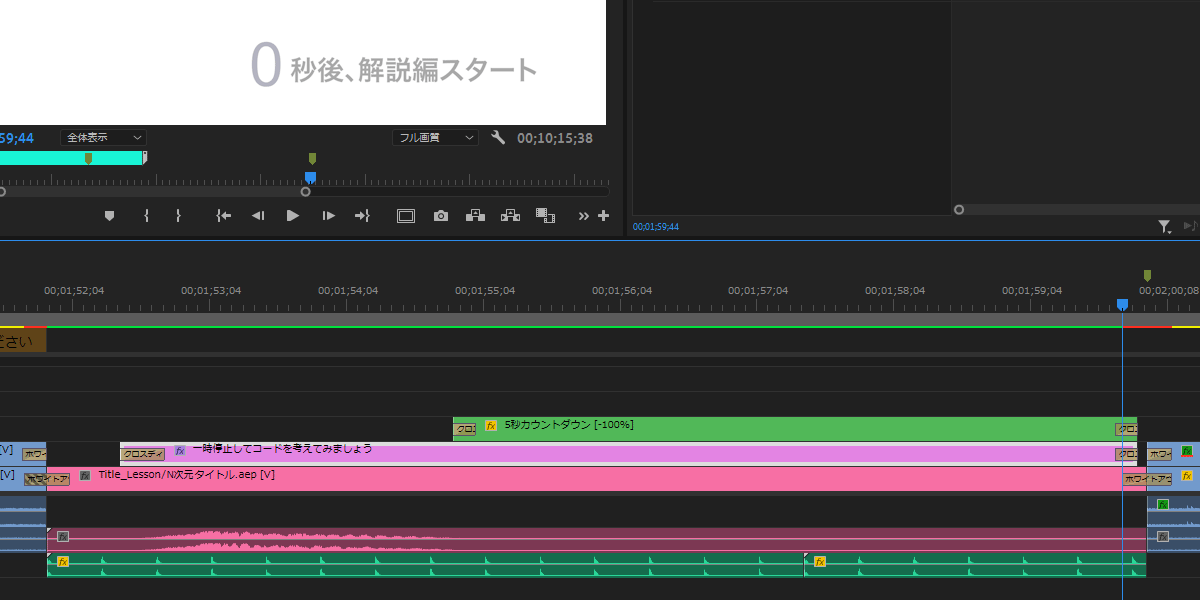Click the Extract button icon
1200x600 pixels.
(510, 215)
